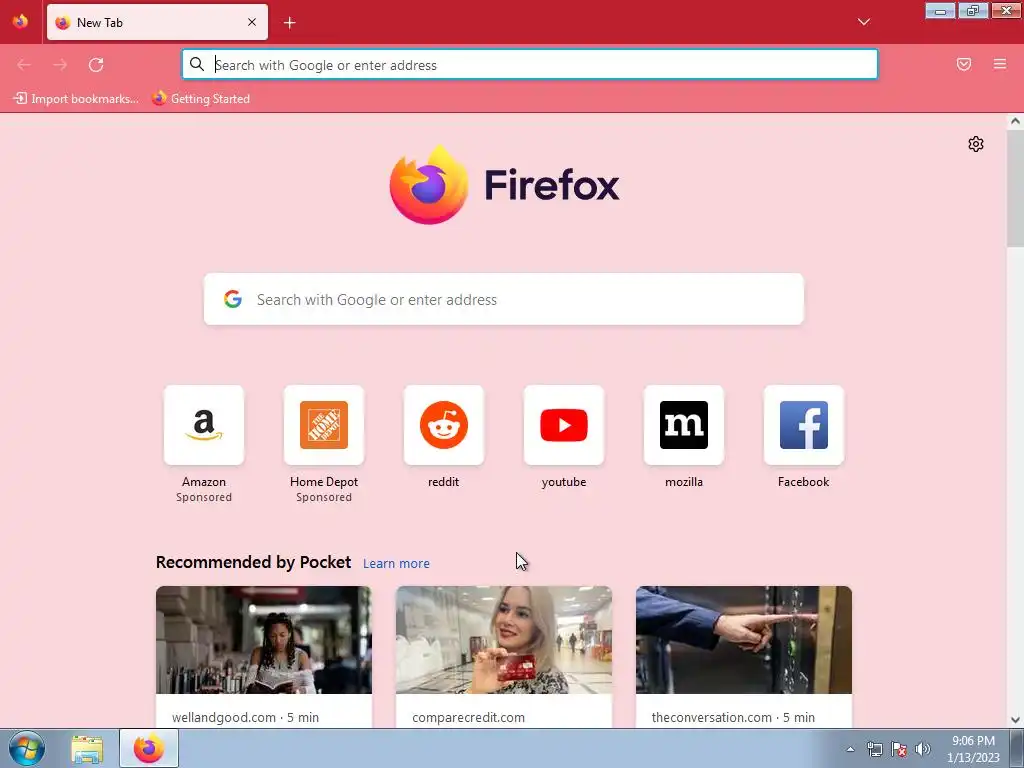This screenshot has height=768, width=1024.
Task: Click the magnifier icon in the address bar
Action: click(197, 64)
